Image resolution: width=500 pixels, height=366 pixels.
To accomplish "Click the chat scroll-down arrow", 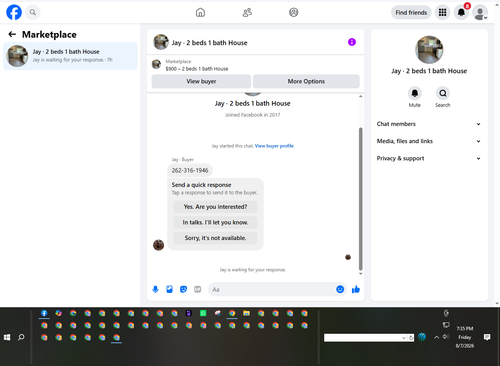I will [x=360, y=274].
